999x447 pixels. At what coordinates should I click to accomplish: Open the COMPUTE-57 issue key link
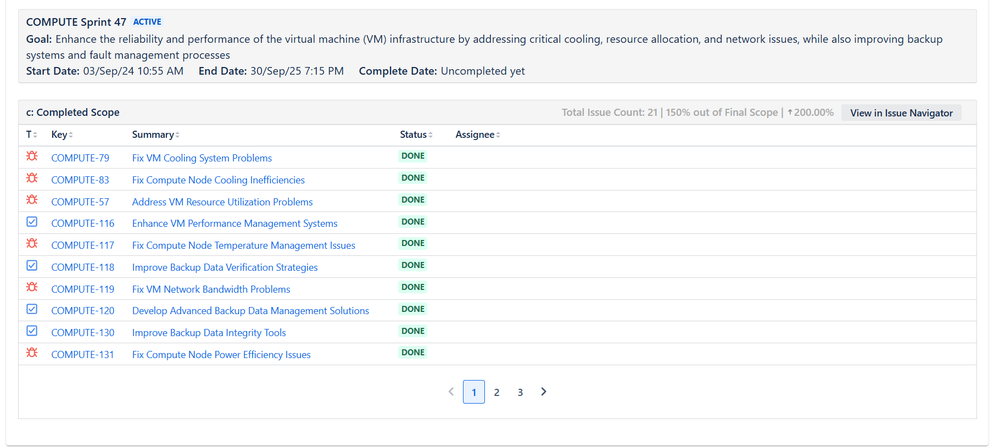(80, 202)
